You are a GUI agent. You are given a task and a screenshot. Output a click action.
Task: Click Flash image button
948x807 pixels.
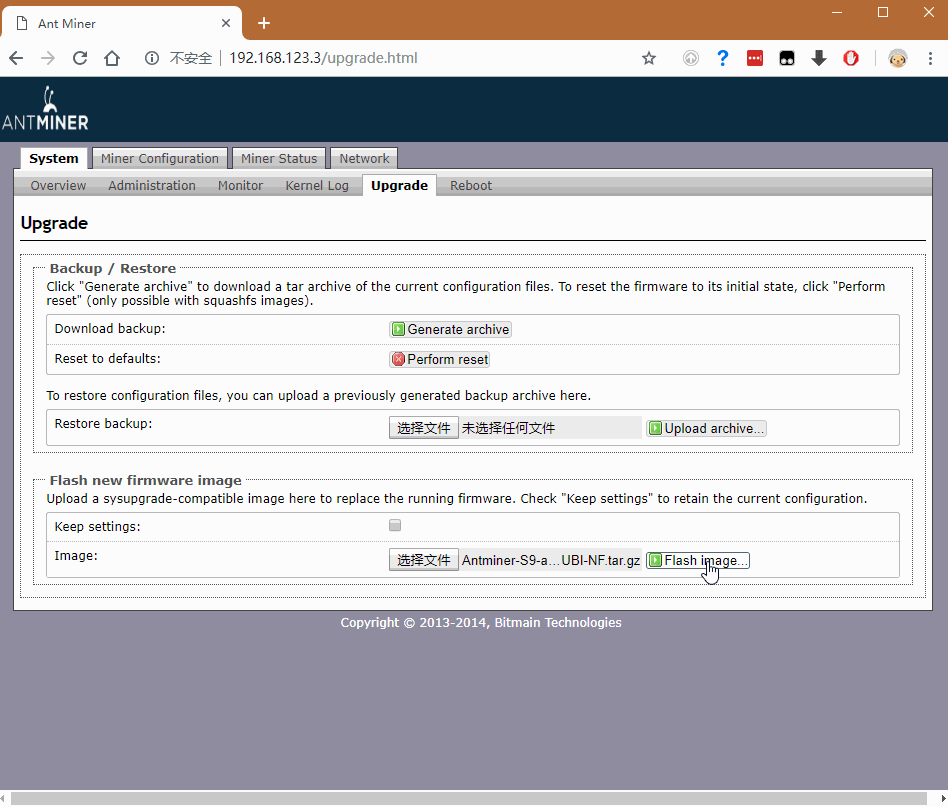point(698,560)
